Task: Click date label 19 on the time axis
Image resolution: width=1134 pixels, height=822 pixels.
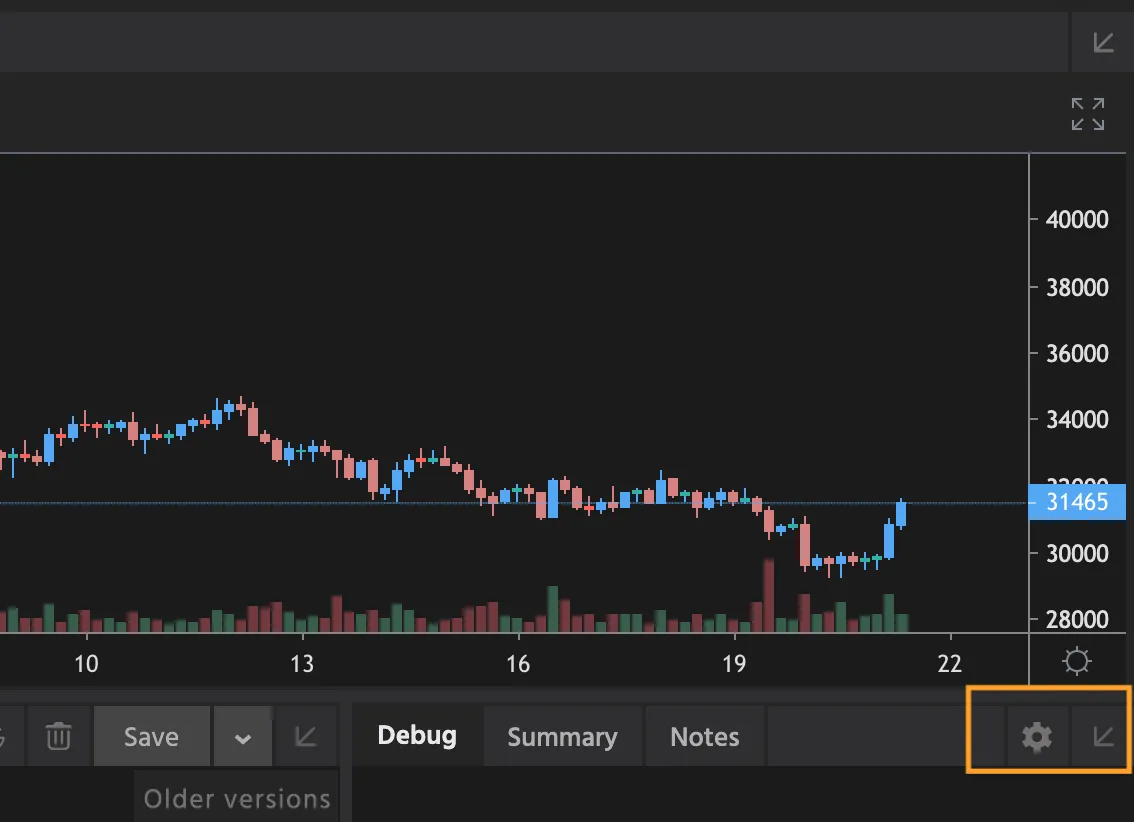Action: click(734, 664)
